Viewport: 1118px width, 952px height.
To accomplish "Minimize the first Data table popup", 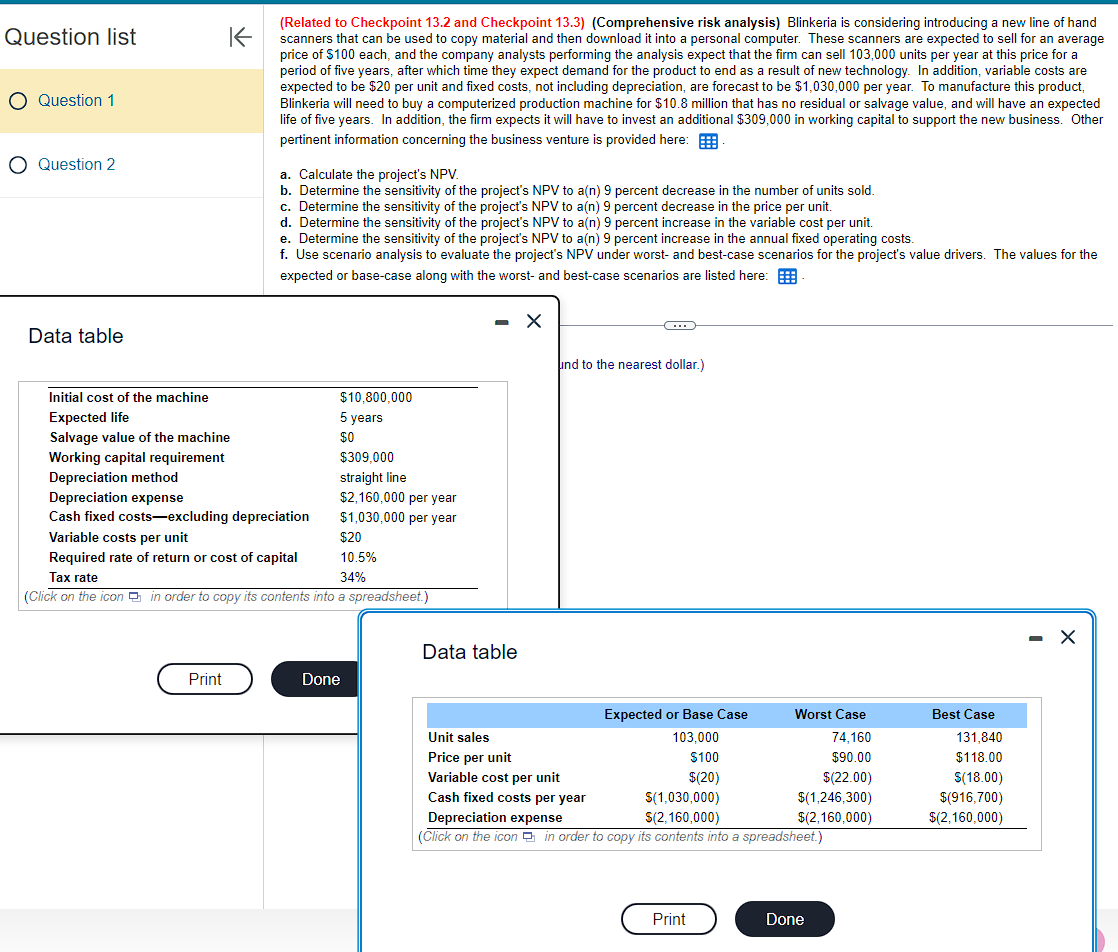I will [x=499, y=320].
